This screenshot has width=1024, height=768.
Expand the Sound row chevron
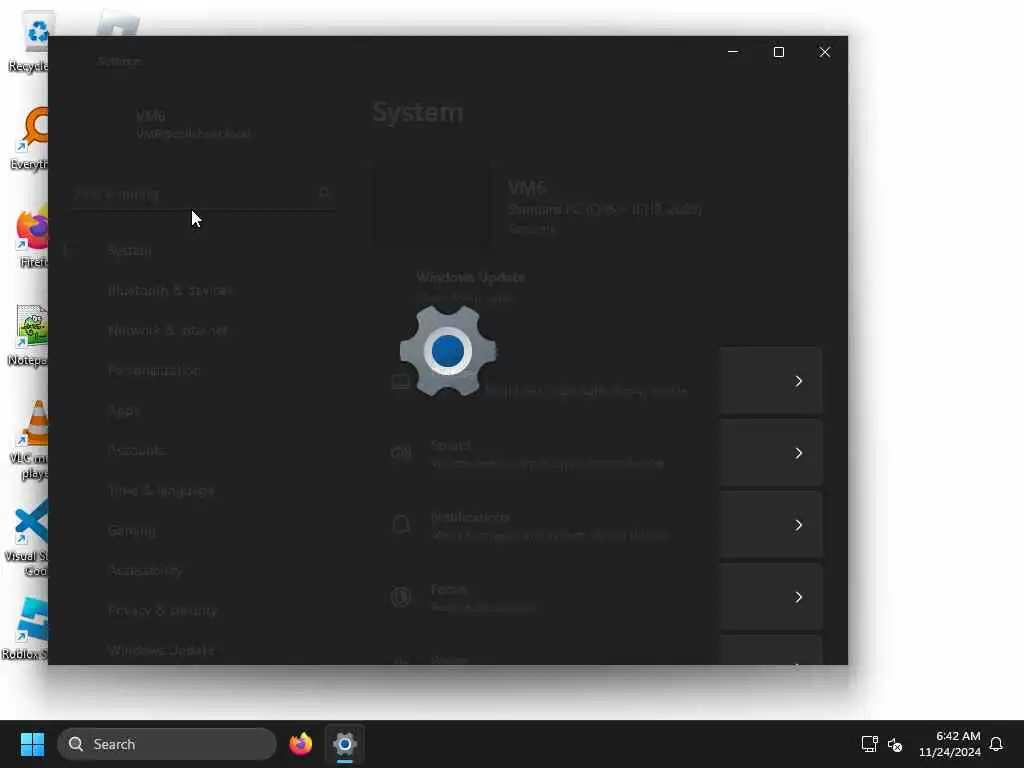[x=798, y=453]
